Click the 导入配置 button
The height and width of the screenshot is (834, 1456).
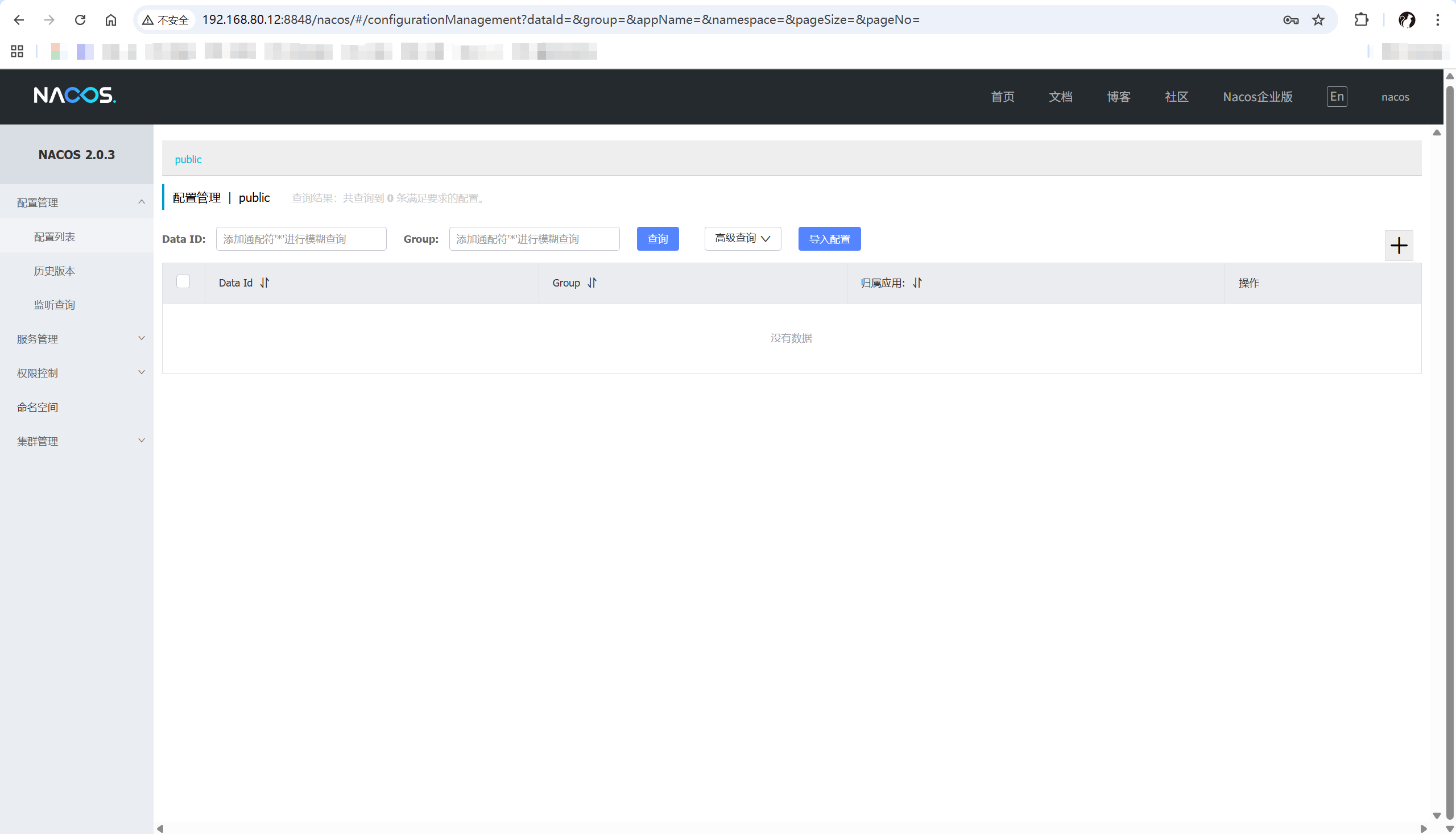(x=829, y=239)
